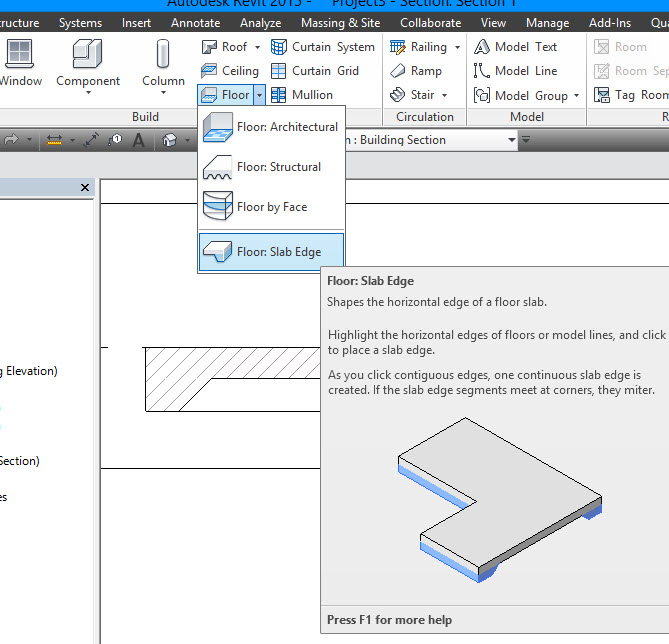Open the Insert ribbon tab

(136, 23)
